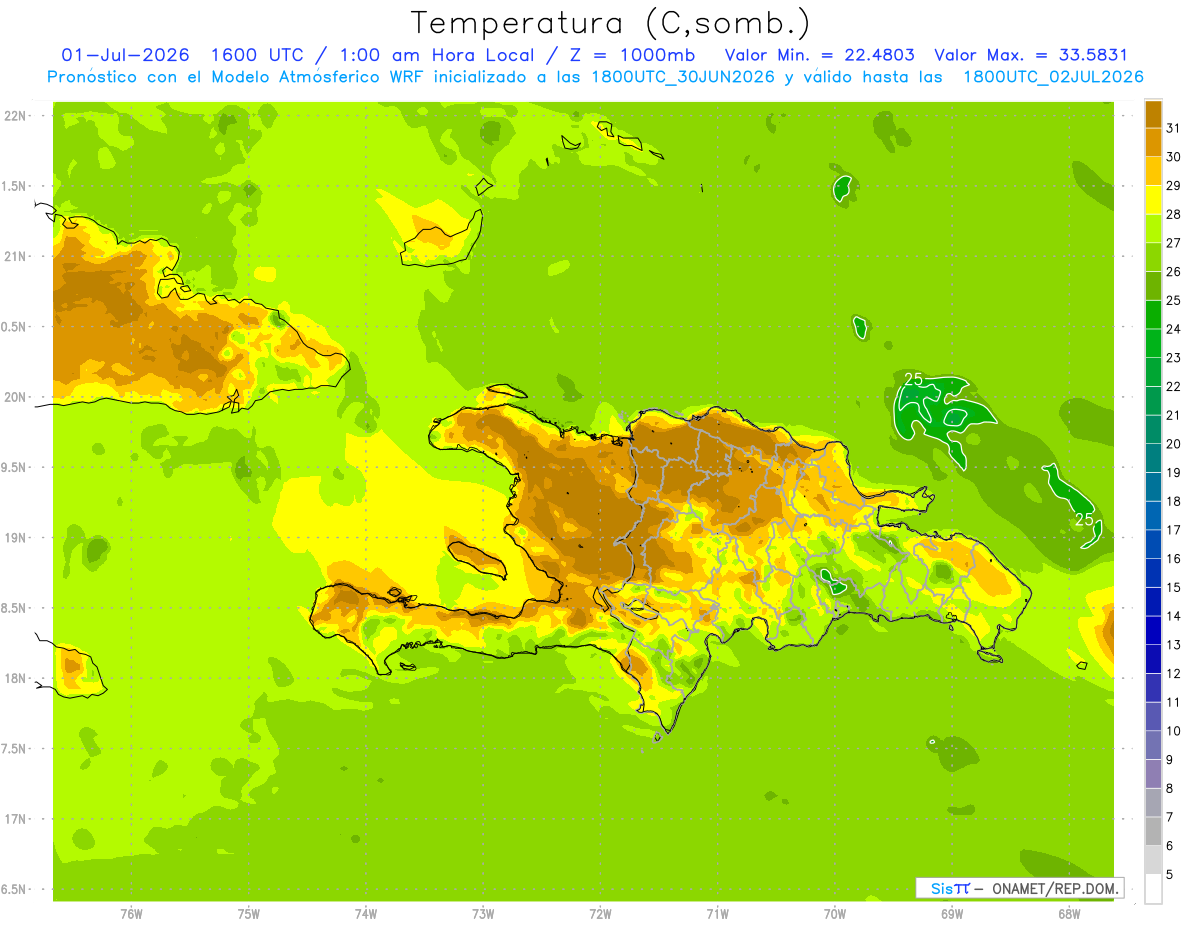Click the title "Temperatura (C,somb.)"
Screen dimensions: 1200x927
(x=610, y=24)
